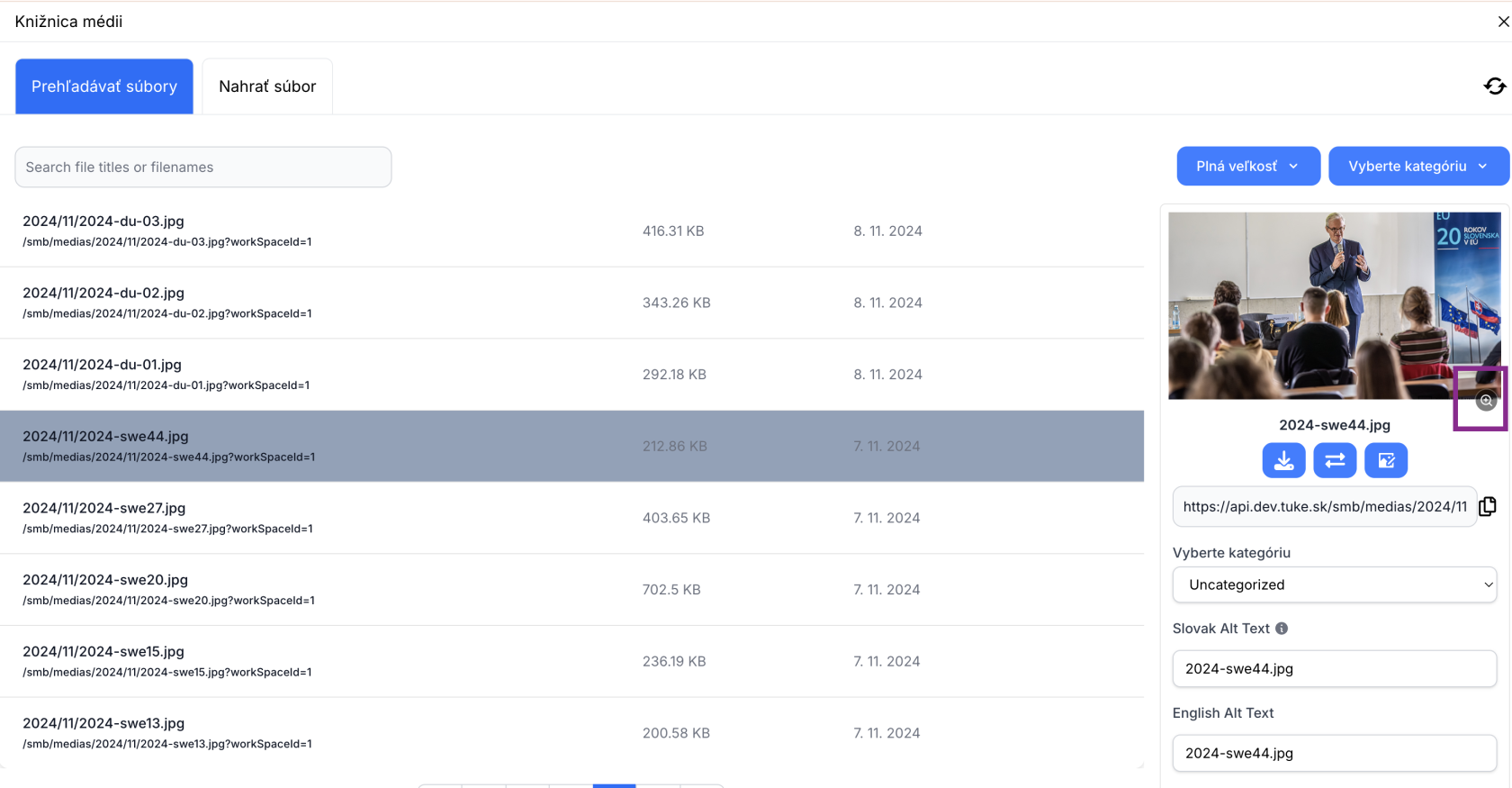Switch to Nahrať súbor tab
The image size is (1512, 788).
(x=267, y=86)
